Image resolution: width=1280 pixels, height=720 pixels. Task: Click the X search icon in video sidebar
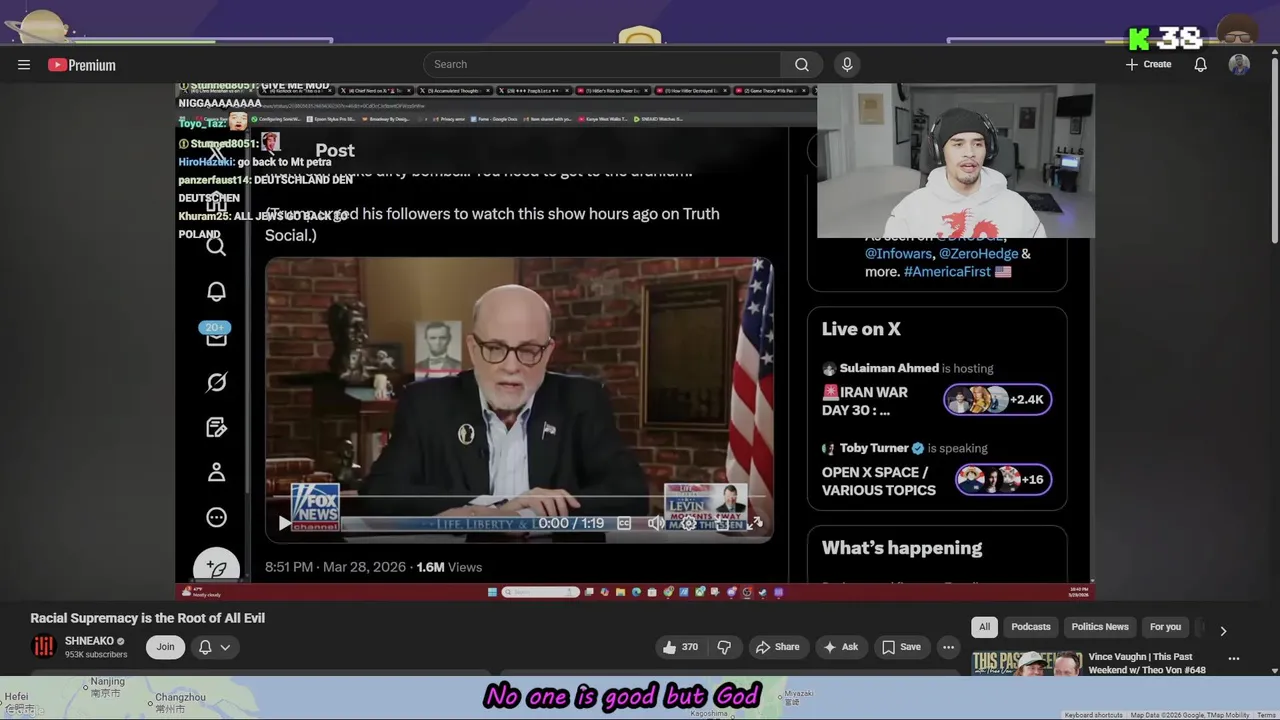click(x=216, y=246)
